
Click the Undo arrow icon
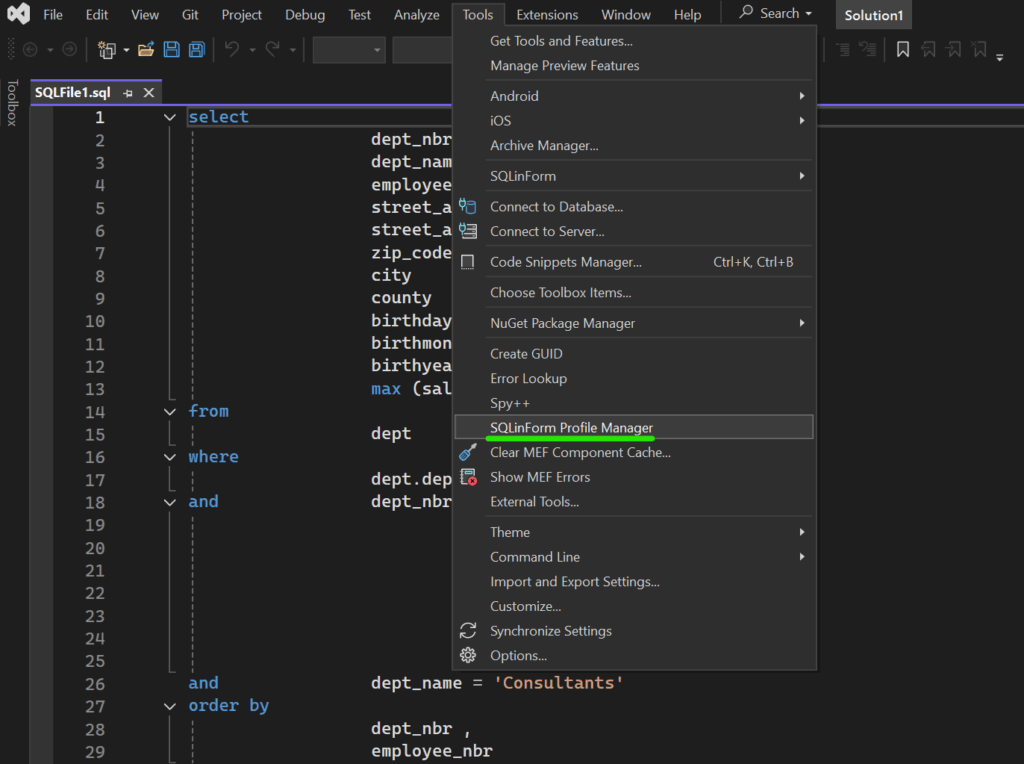(x=232, y=49)
